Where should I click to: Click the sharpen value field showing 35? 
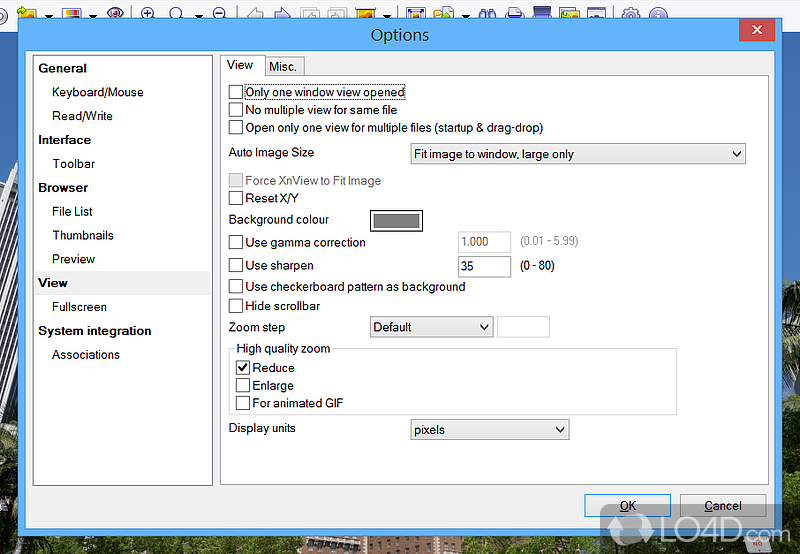(x=484, y=266)
